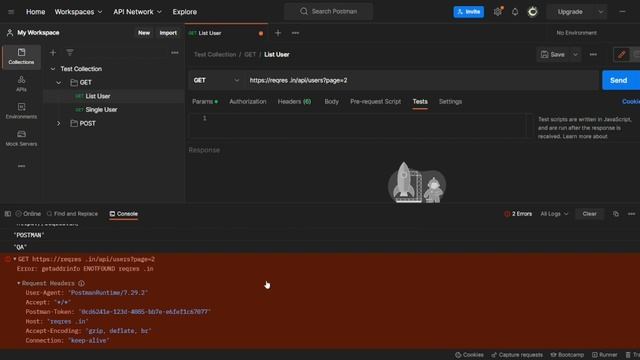
Task: Click the filter collections icon
Action: point(70,52)
